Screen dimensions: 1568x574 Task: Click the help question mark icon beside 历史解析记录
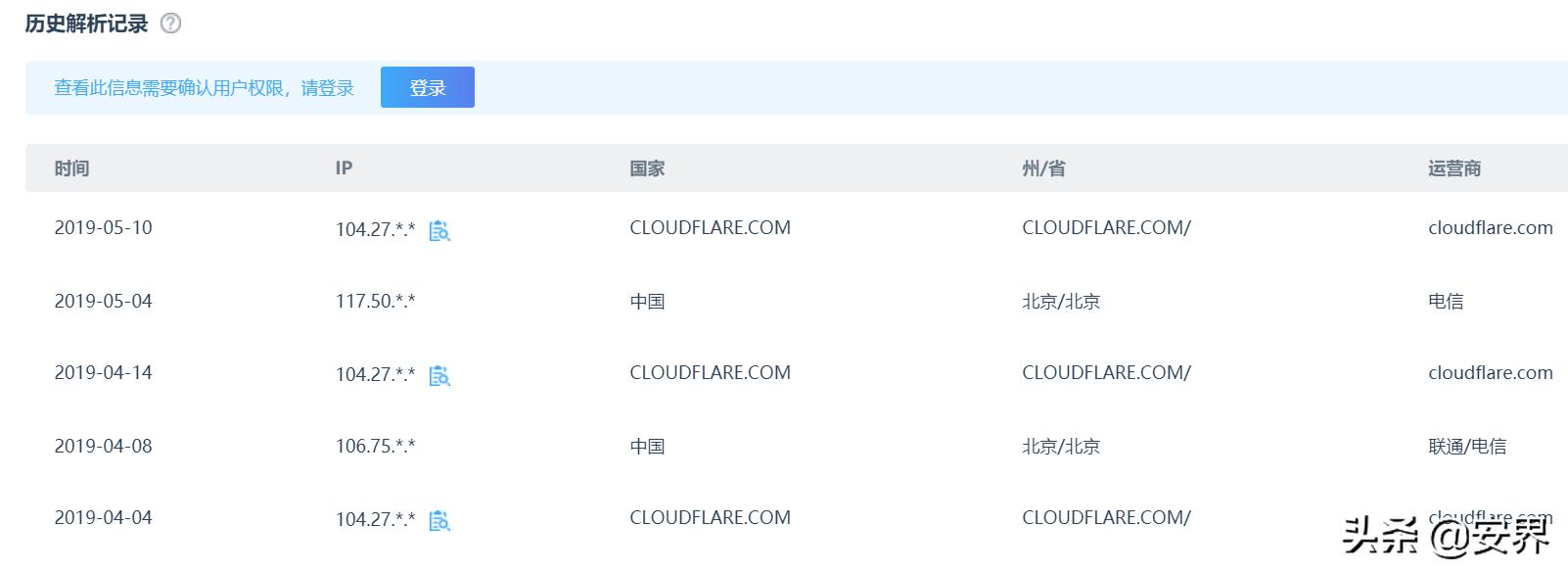170,24
